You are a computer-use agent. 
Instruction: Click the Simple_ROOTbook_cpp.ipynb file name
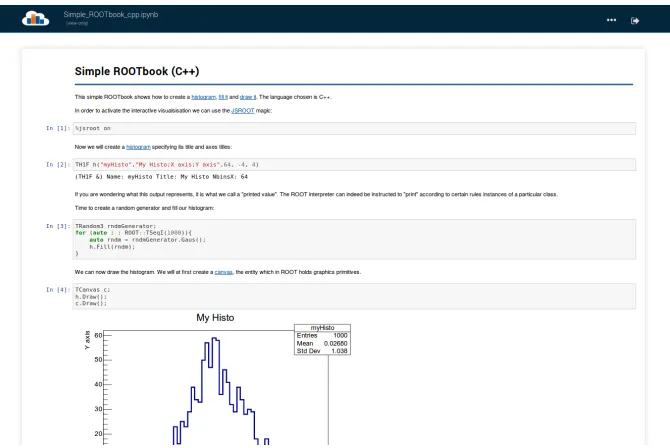click(x=111, y=15)
